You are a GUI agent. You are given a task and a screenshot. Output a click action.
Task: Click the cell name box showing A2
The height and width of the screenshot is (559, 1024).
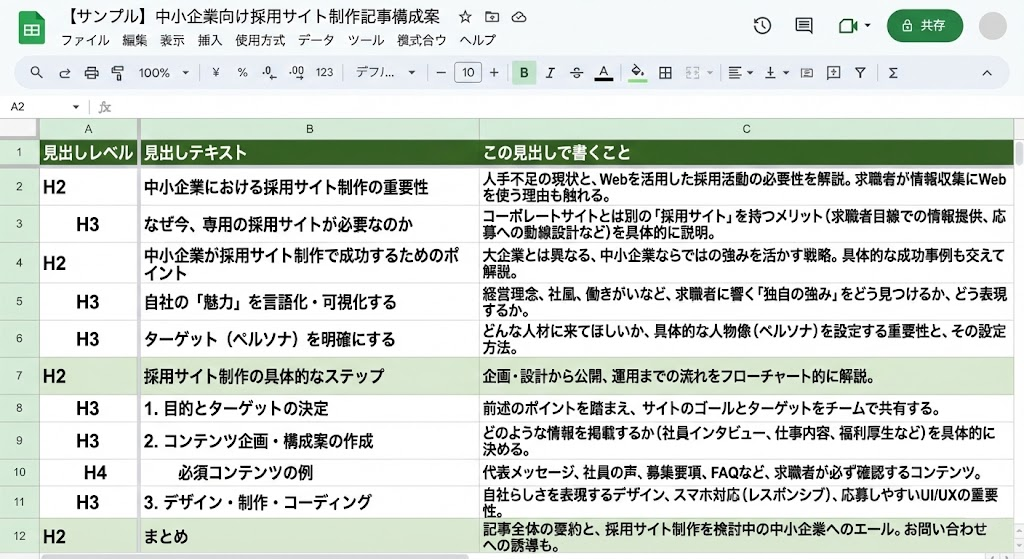(40, 107)
